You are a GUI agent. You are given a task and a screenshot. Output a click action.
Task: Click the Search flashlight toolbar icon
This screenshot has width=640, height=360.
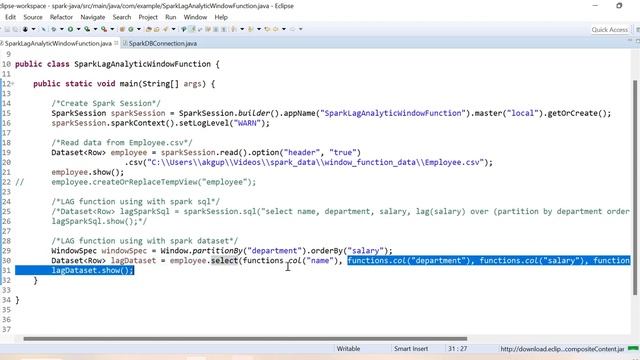(x=165, y=29)
